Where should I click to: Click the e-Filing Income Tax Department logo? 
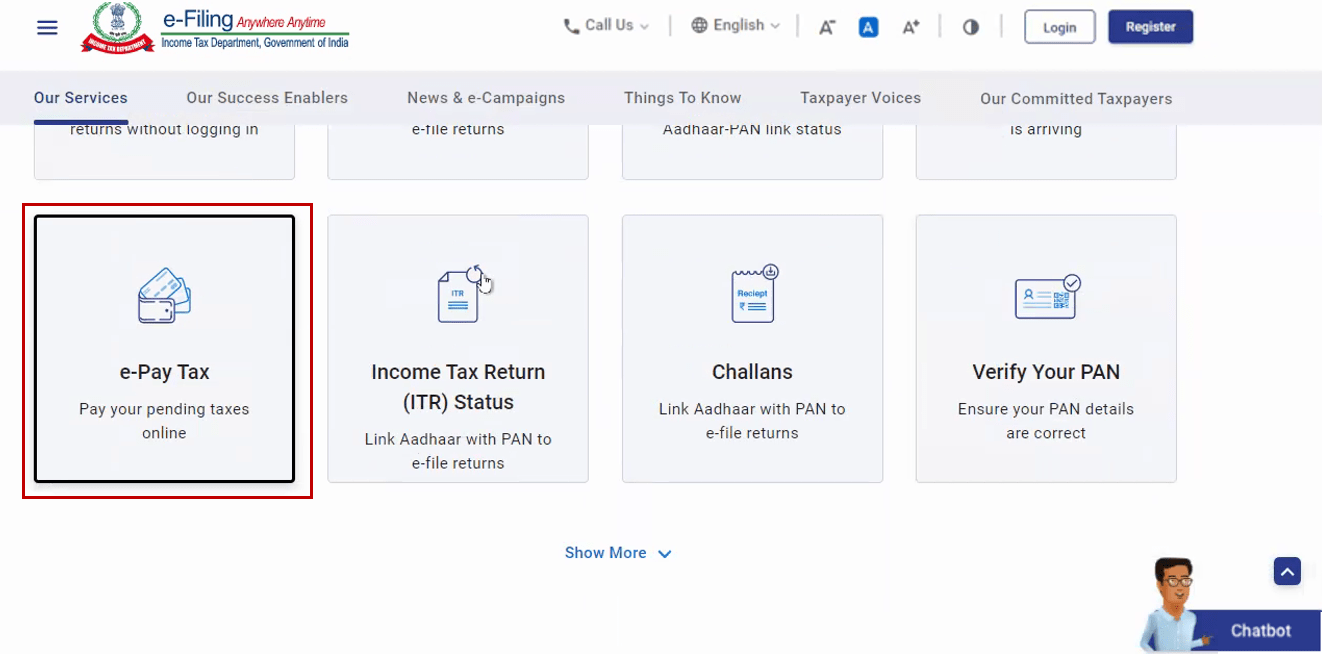215,28
